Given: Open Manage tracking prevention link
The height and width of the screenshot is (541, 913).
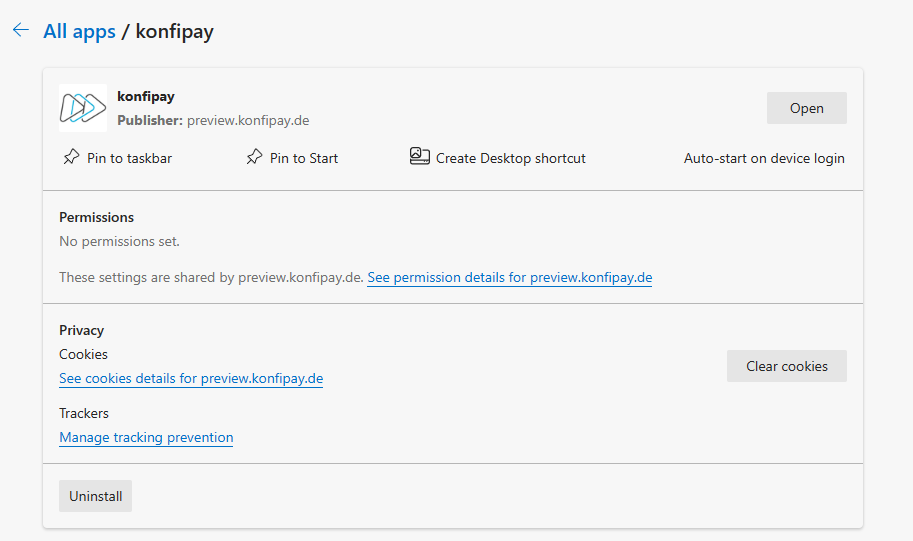Looking at the screenshot, I should 146,437.
